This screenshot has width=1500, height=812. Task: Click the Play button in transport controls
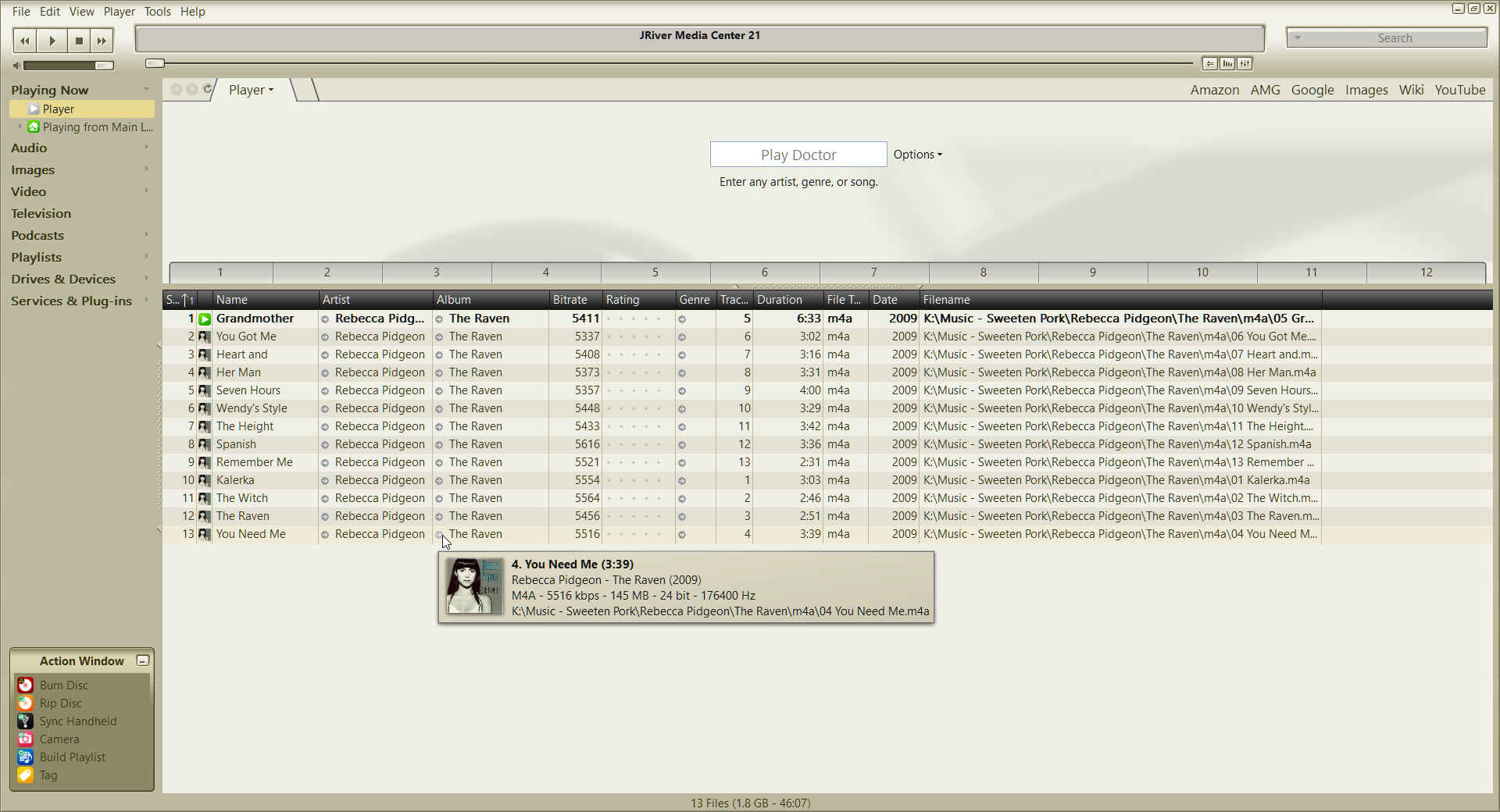52,41
